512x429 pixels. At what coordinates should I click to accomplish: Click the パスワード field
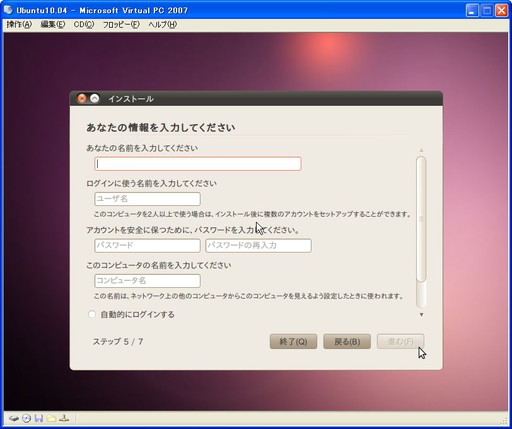[x=147, y=246]
